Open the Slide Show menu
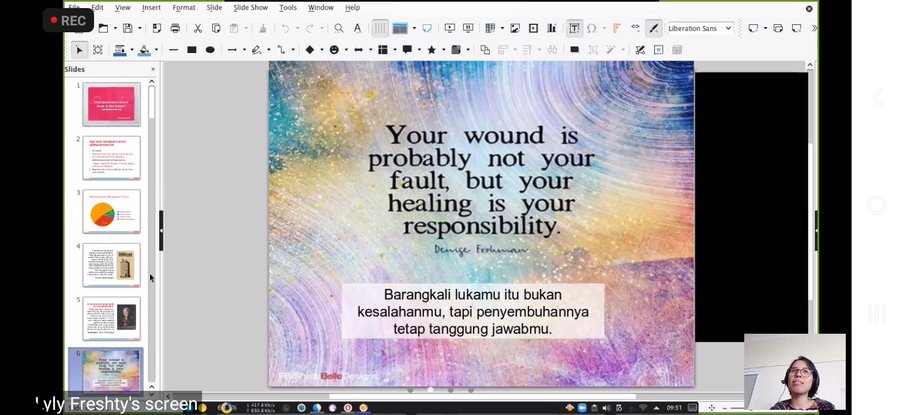The width and height of the screenshot is (900, 415). coord(250,7)
